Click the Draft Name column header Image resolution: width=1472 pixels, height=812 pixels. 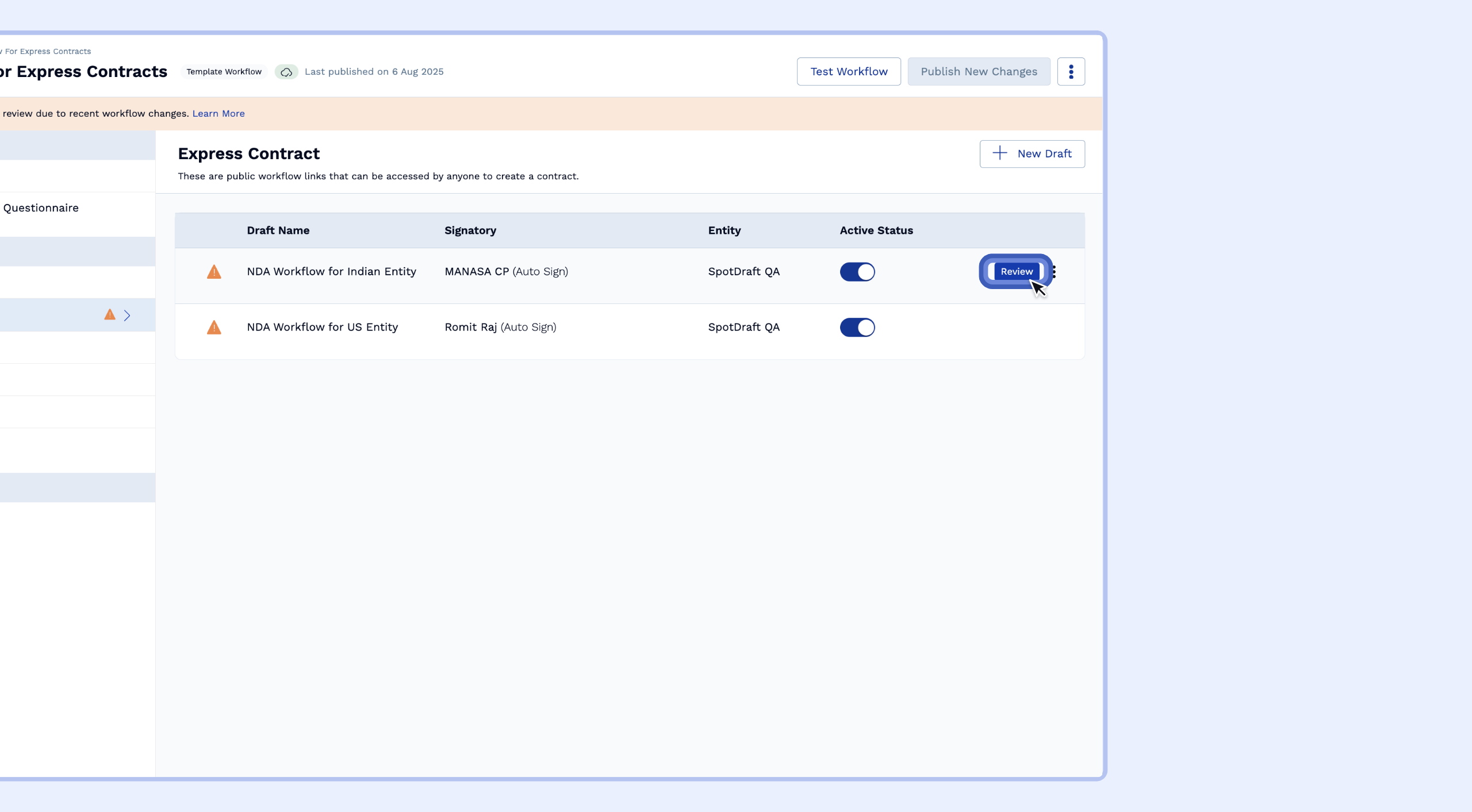tap(278, 230)
